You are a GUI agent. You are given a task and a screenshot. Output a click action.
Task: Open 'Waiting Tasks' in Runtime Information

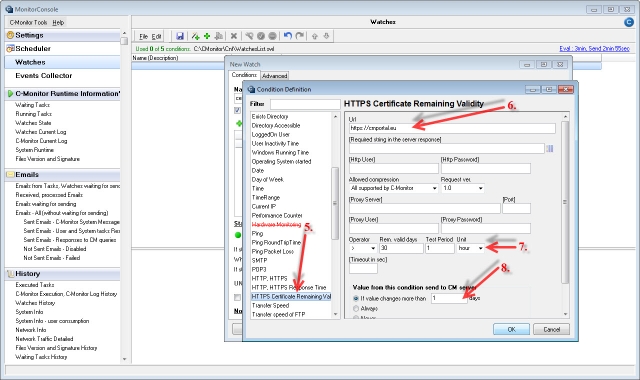pyautogui.click(x=32, y=105)
